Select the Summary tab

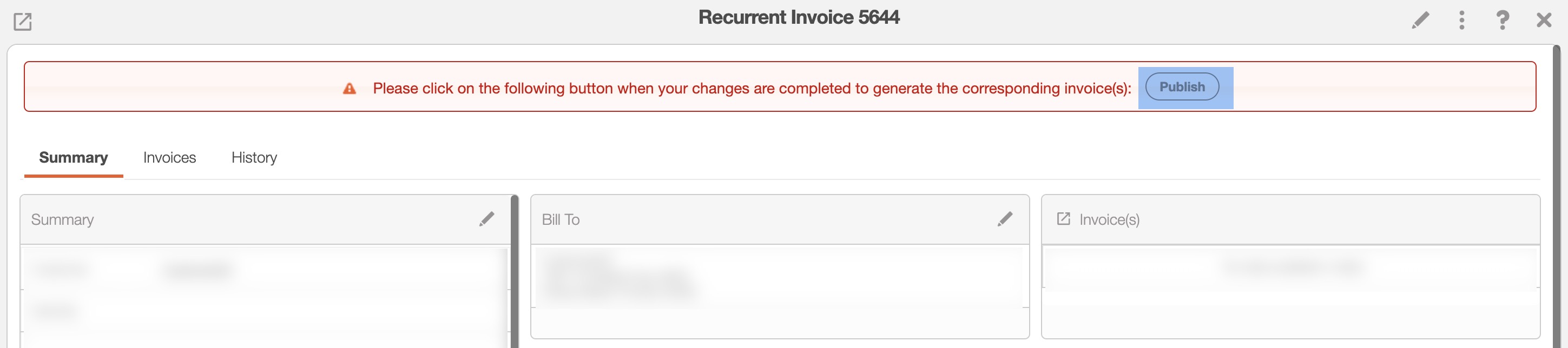point(73,158)
